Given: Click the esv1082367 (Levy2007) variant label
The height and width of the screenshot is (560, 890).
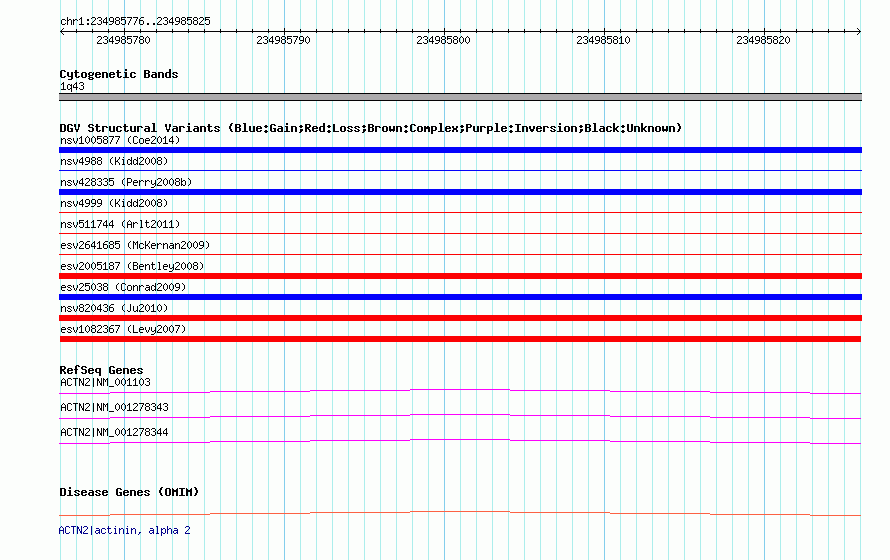Looking at the screenshot, I should coord(123,329).
